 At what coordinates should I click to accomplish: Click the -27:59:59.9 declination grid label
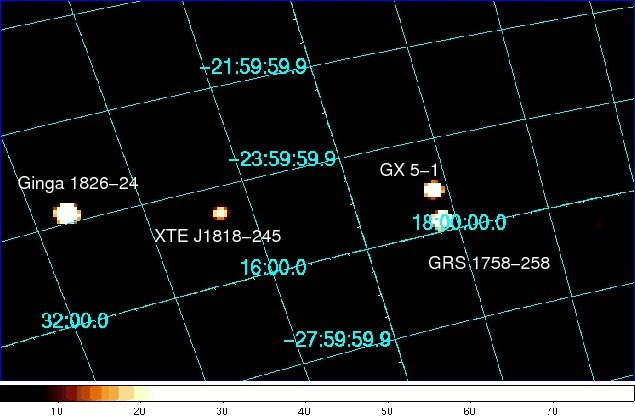(x=337, y=340)
